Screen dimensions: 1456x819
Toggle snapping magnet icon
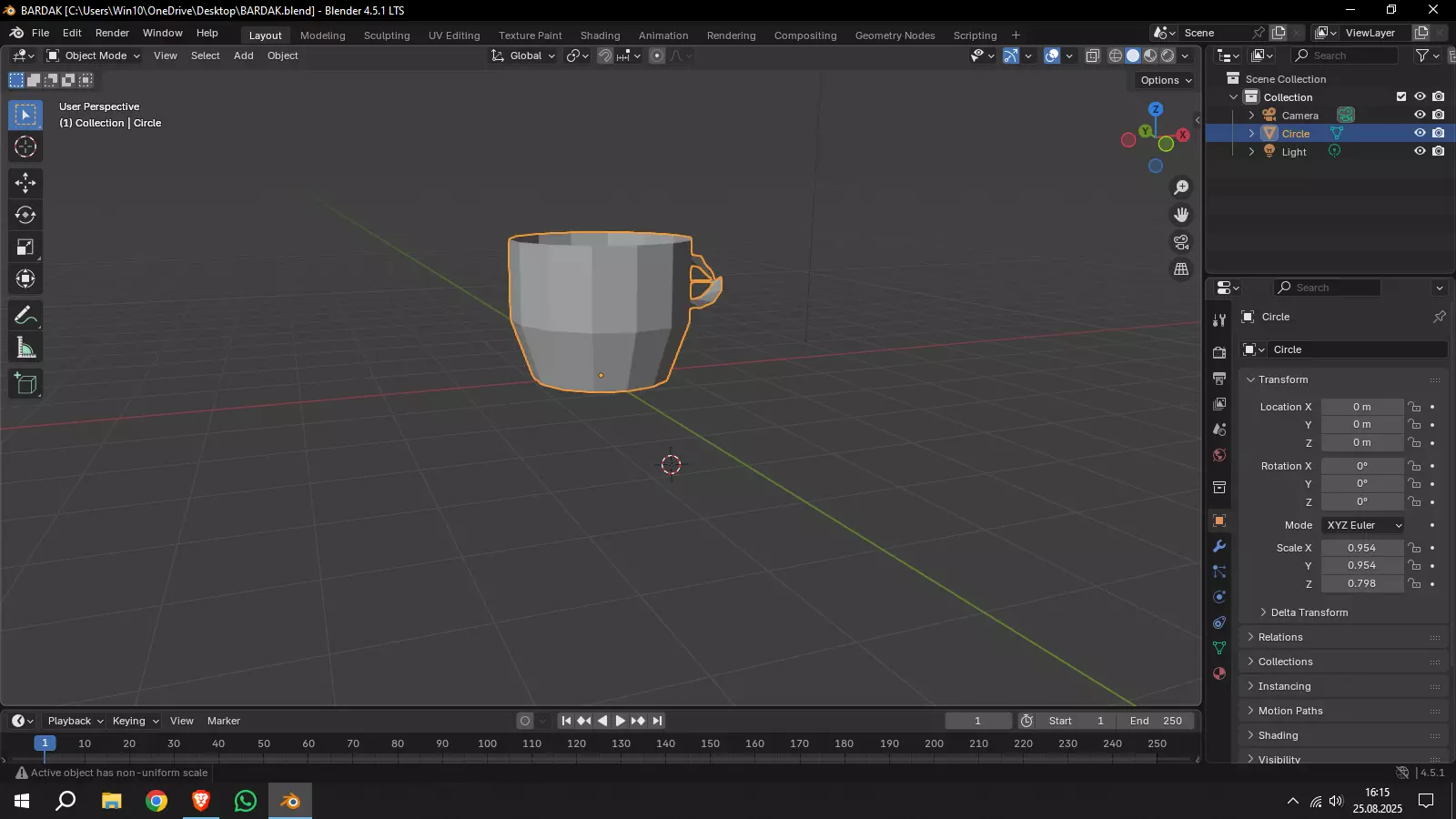coord(605,56)
